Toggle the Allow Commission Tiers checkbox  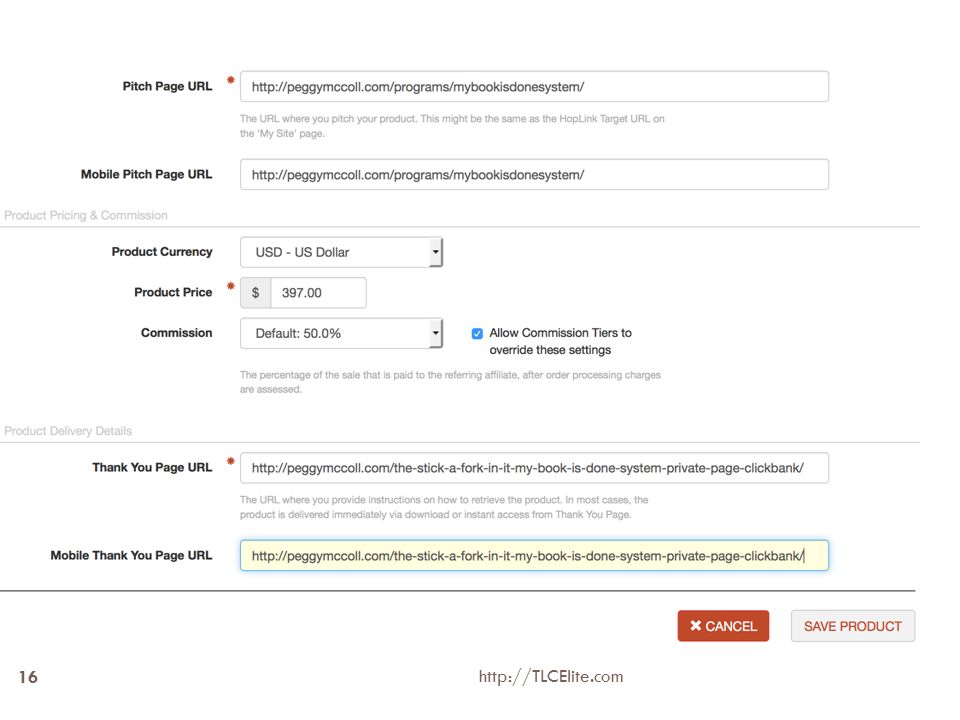click(477, 334)
